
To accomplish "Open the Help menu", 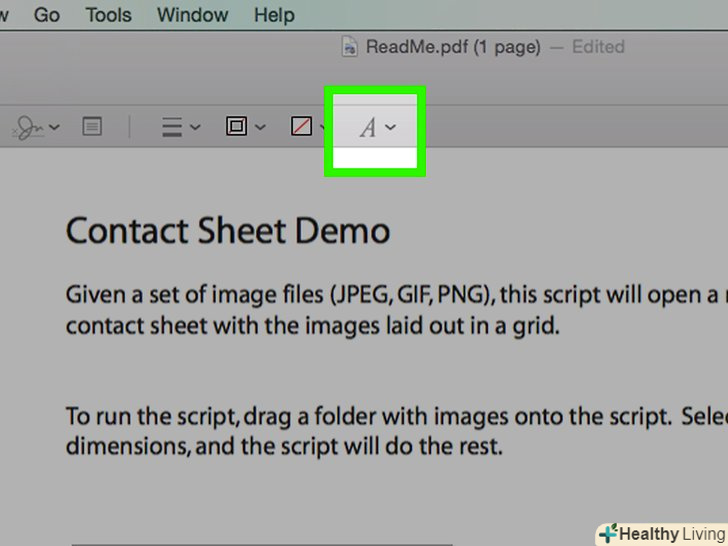I will (274, 15).
